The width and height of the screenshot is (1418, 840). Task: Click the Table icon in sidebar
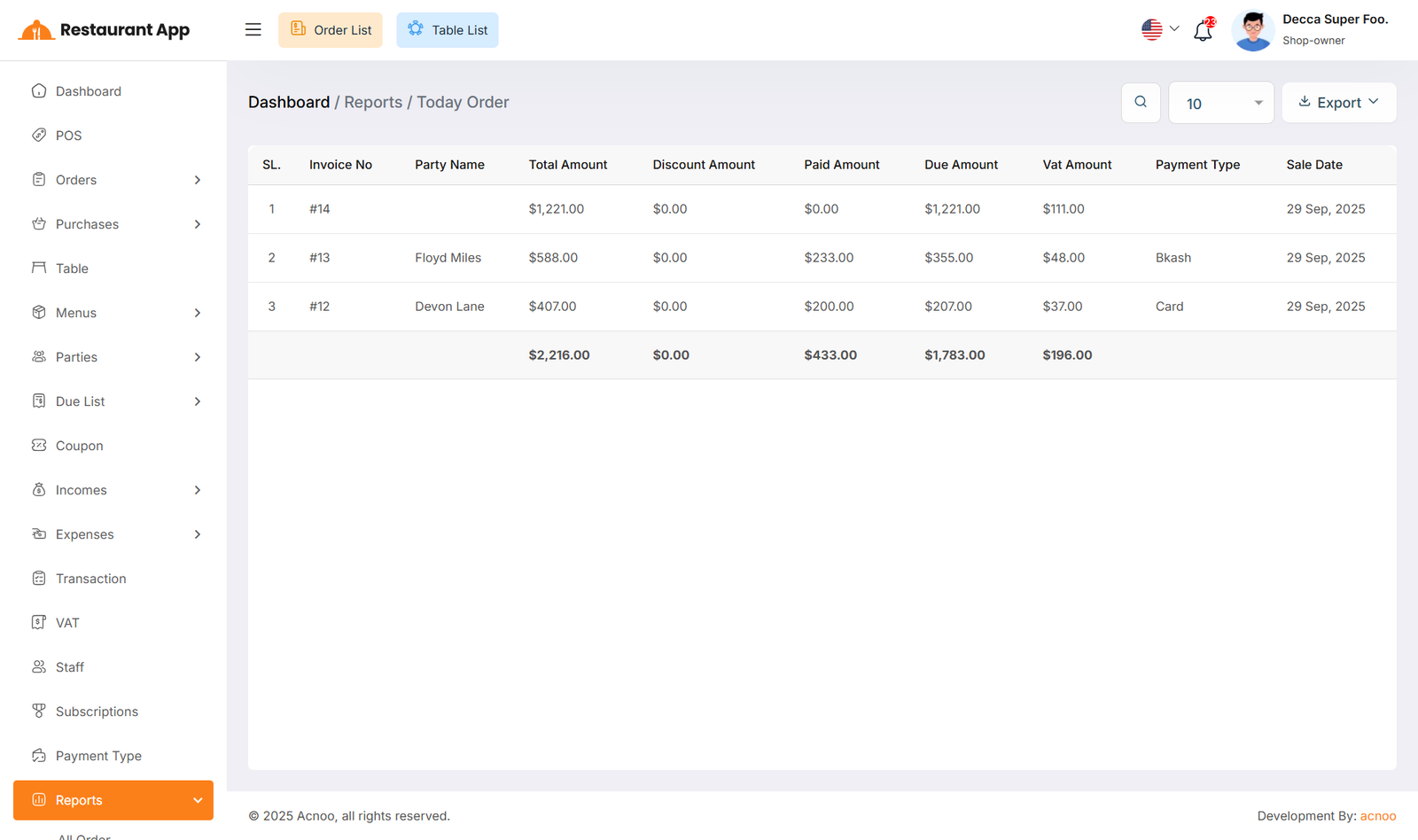pos(39,268)
